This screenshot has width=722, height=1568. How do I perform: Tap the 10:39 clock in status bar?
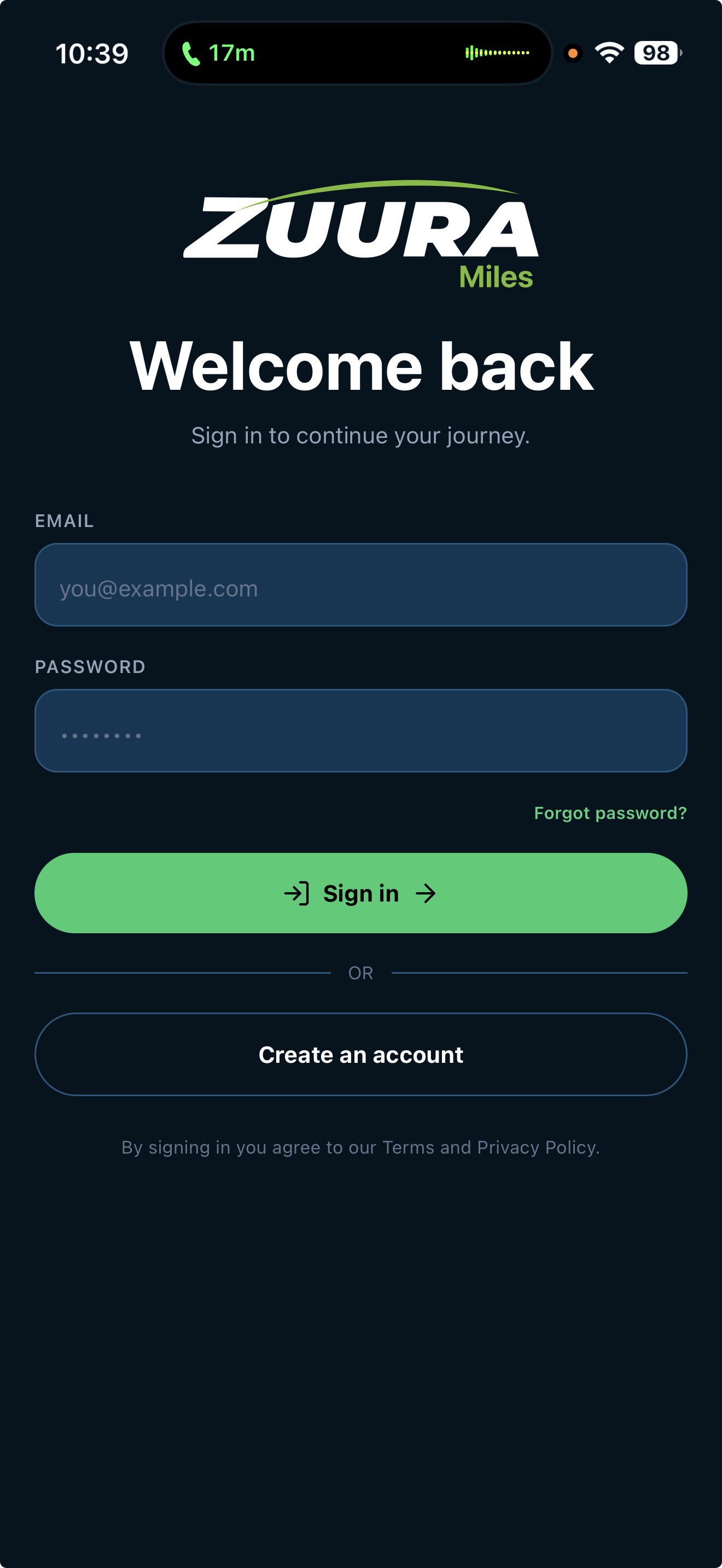click(x=92, y=54)
